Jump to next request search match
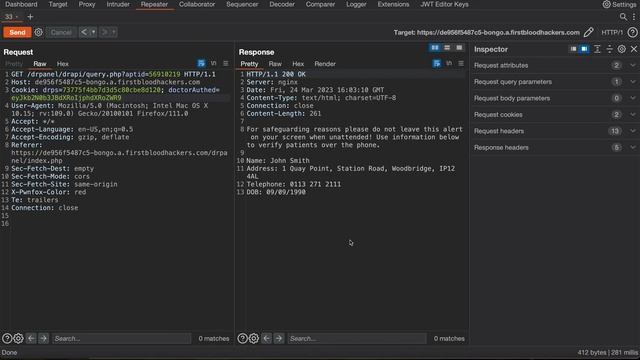Screen dimensions: 640x360 [43, 338]
